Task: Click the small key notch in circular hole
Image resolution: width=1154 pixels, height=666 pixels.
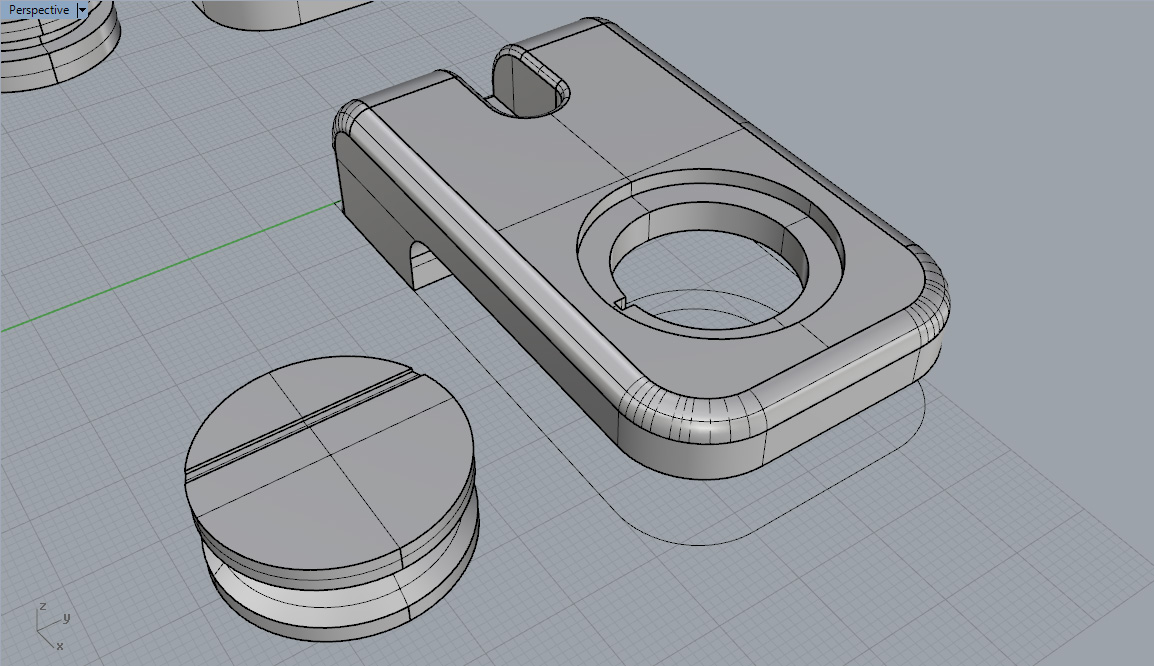Action: pyautogui.click(x=621, y=302)
